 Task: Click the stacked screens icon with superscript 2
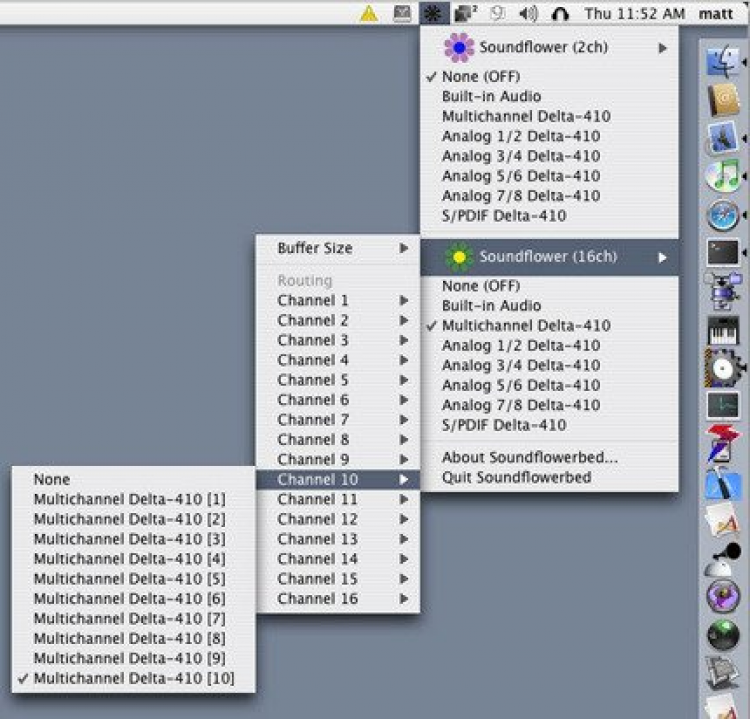[465, 13]
